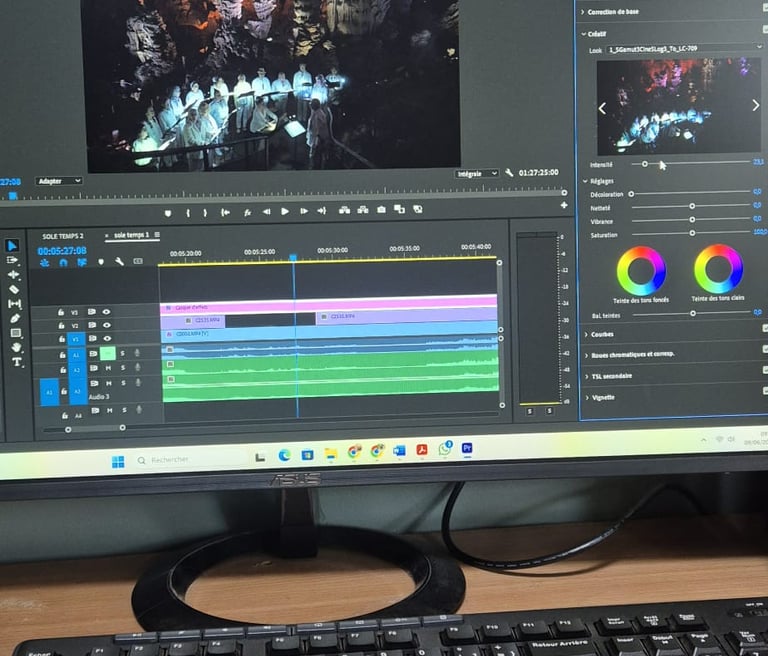This screenshot has width=768, height=656.
Task: Toggle global FX mute in Program monitor
Action: [247, 212]
